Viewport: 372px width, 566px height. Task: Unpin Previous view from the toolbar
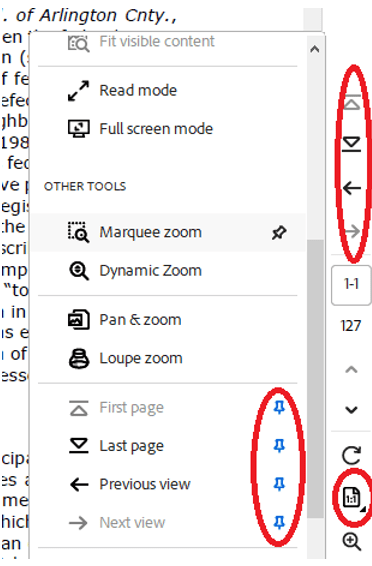pos(279,484)
